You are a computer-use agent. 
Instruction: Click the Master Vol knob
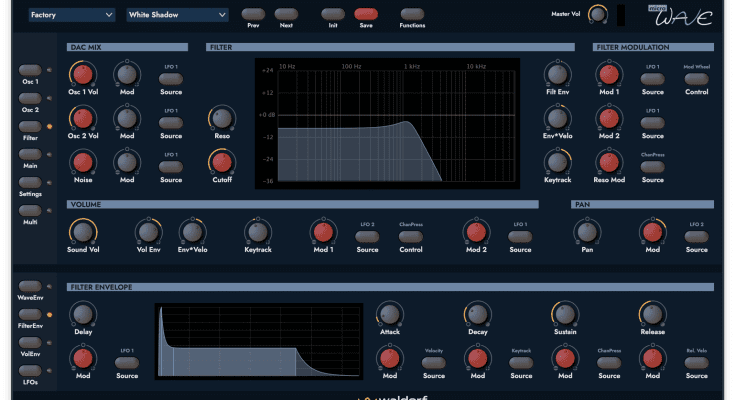tap(598, 14)
